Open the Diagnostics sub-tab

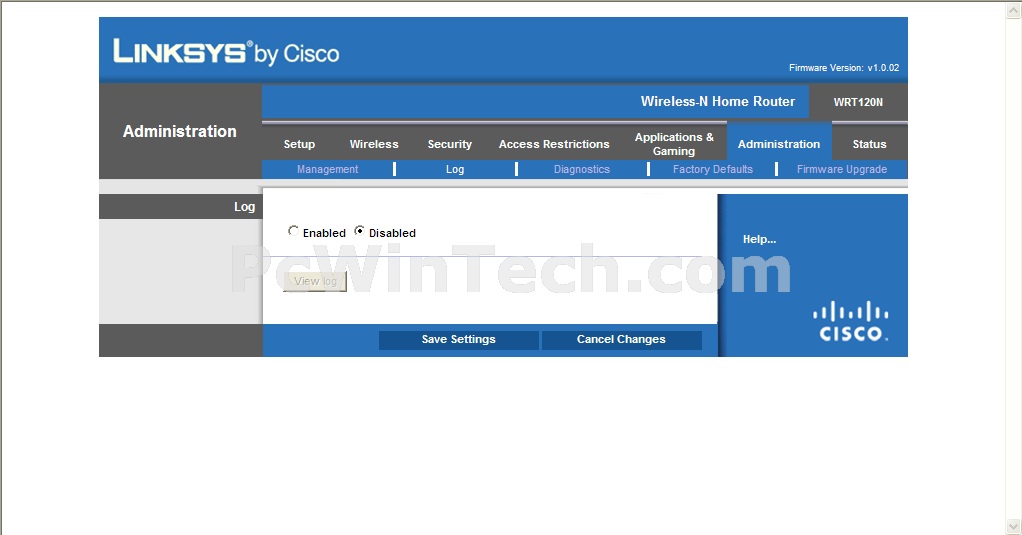(582, 169)
